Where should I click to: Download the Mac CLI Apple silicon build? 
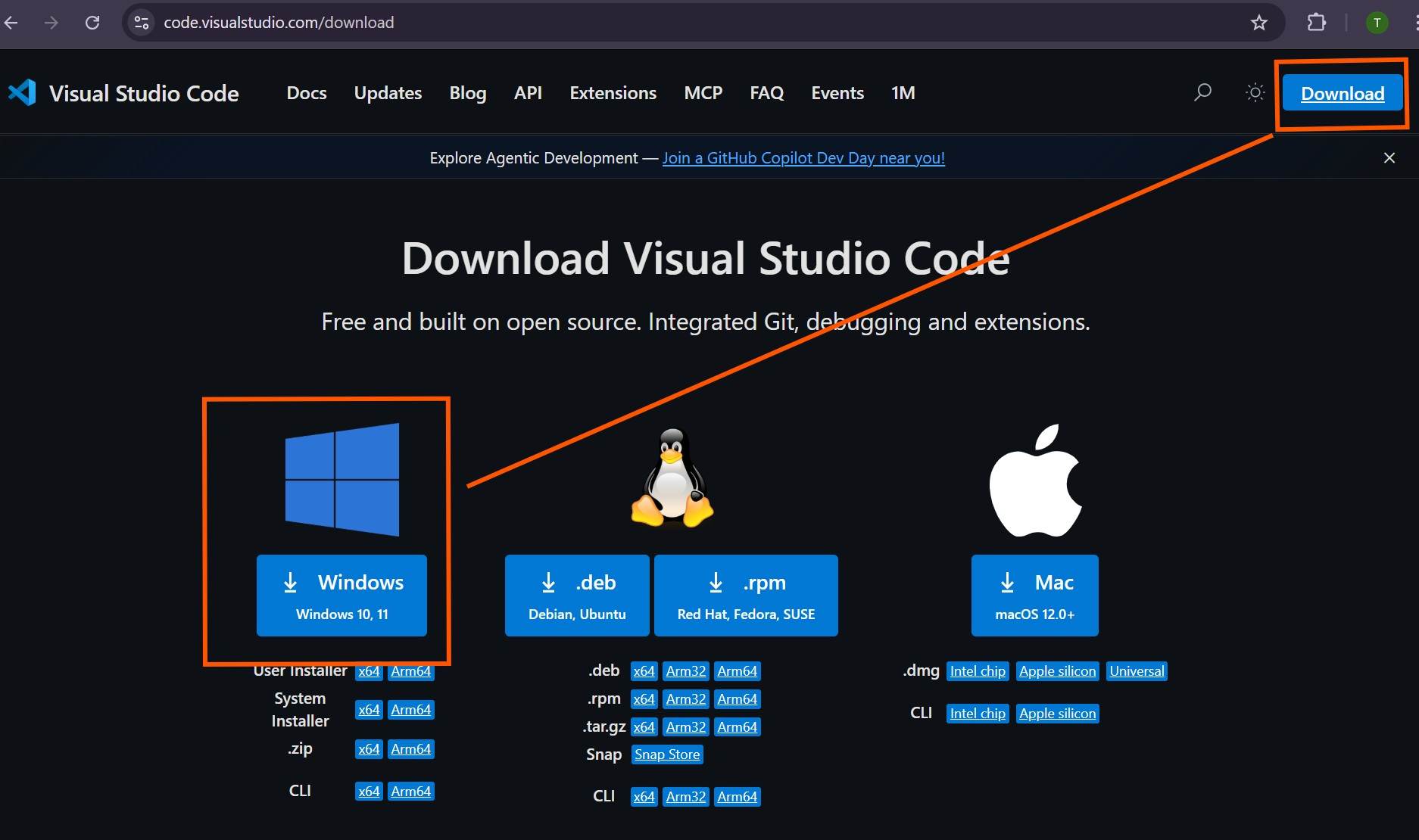click(1057, 714)
